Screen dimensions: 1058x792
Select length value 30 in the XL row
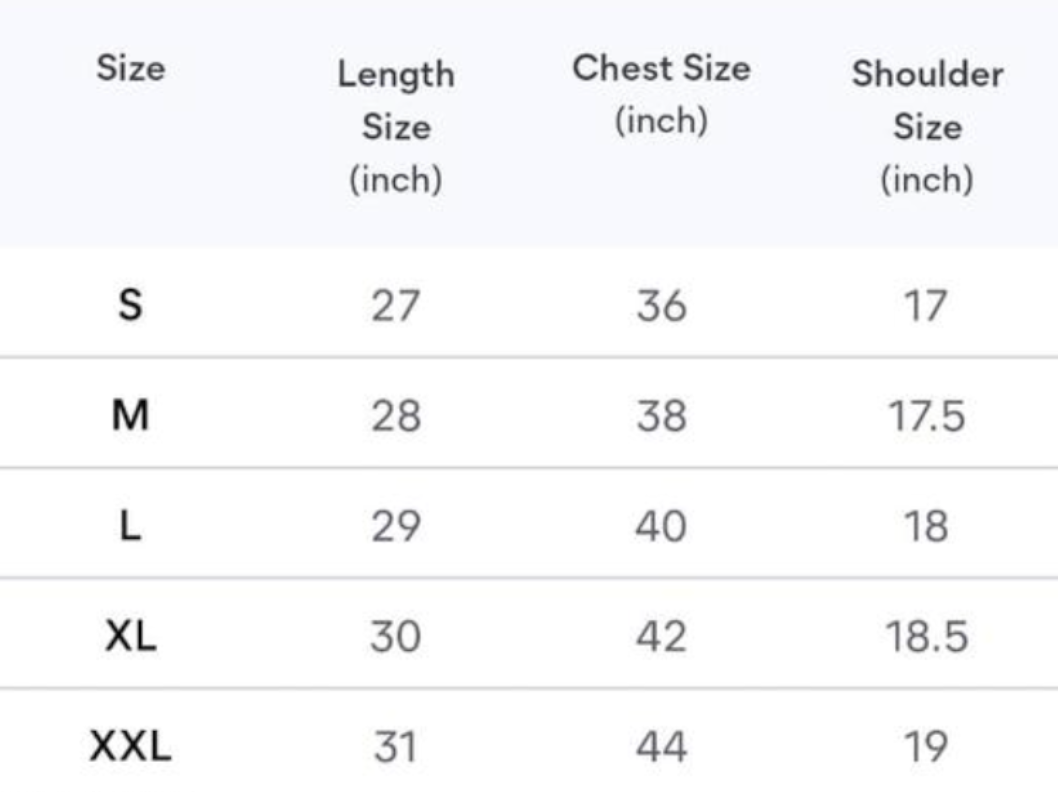pos(395,636)
